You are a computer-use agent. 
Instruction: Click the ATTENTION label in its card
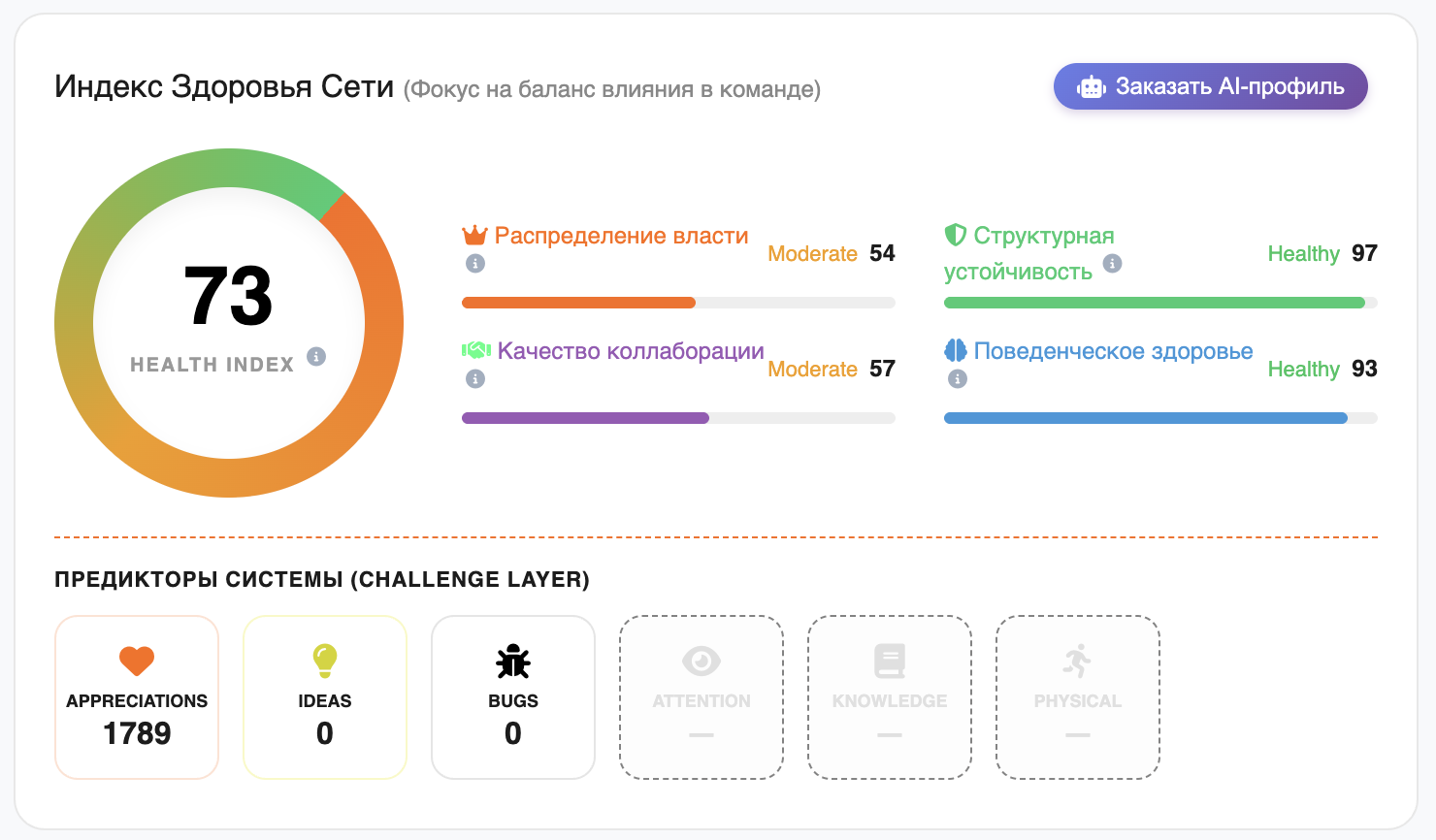702,701
